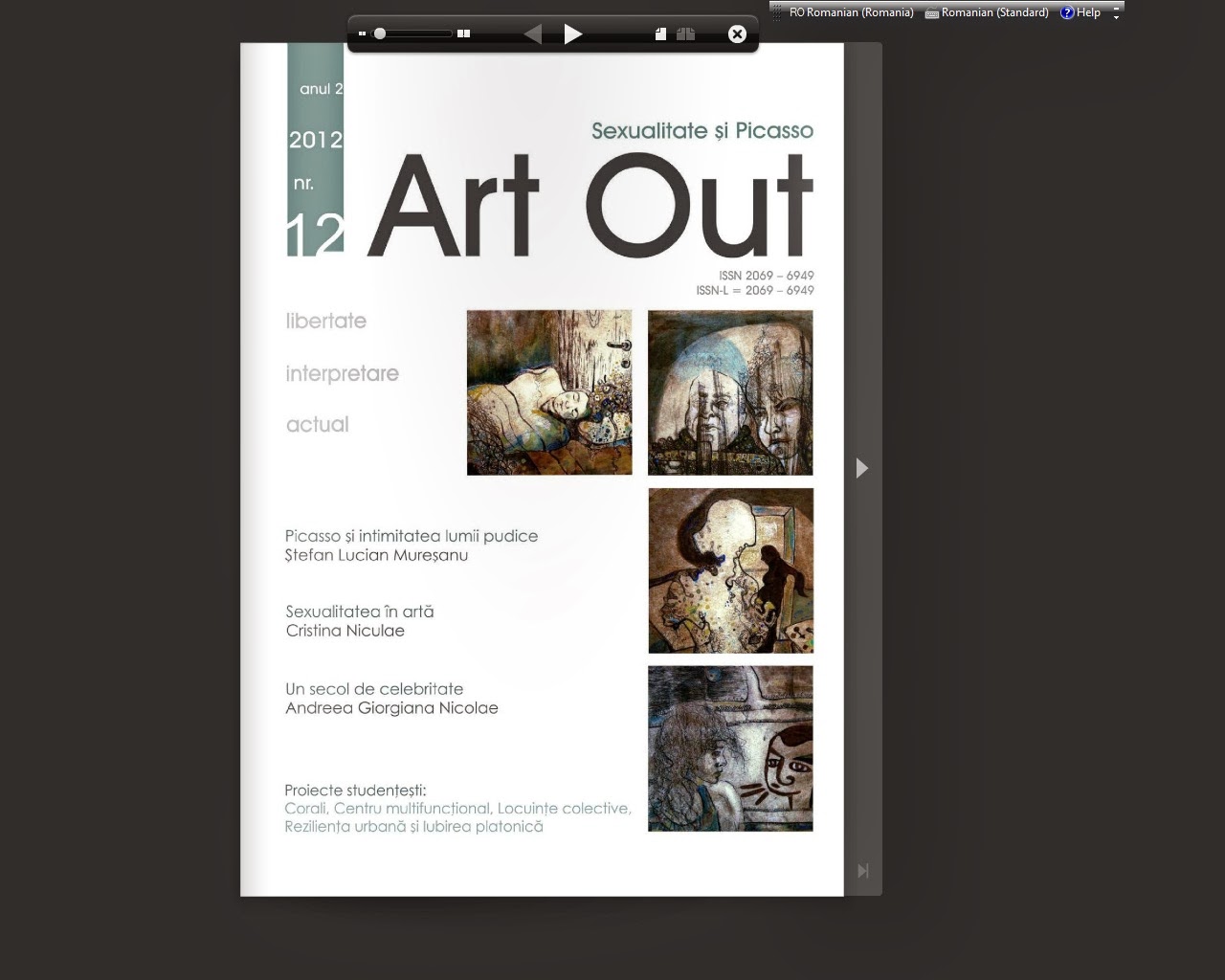Click 'Reziliența urbană și Iubirea platonică' line
Screen dimensions: 1225x980
pyautogui.click(x=413, y=827)
